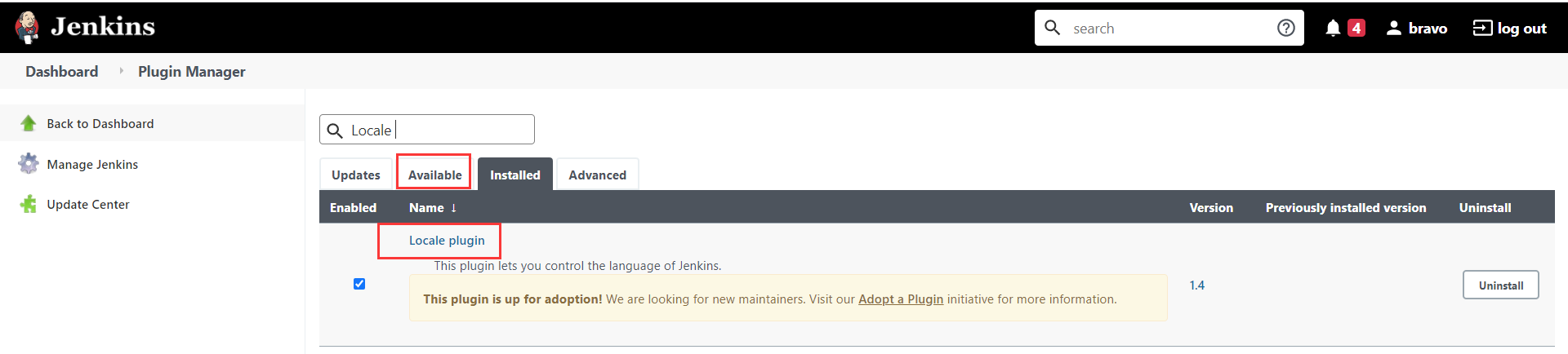Open notifications via the bell icon
The width and height of the screenshot is (1568, 354).
[x=1333, y=29]
